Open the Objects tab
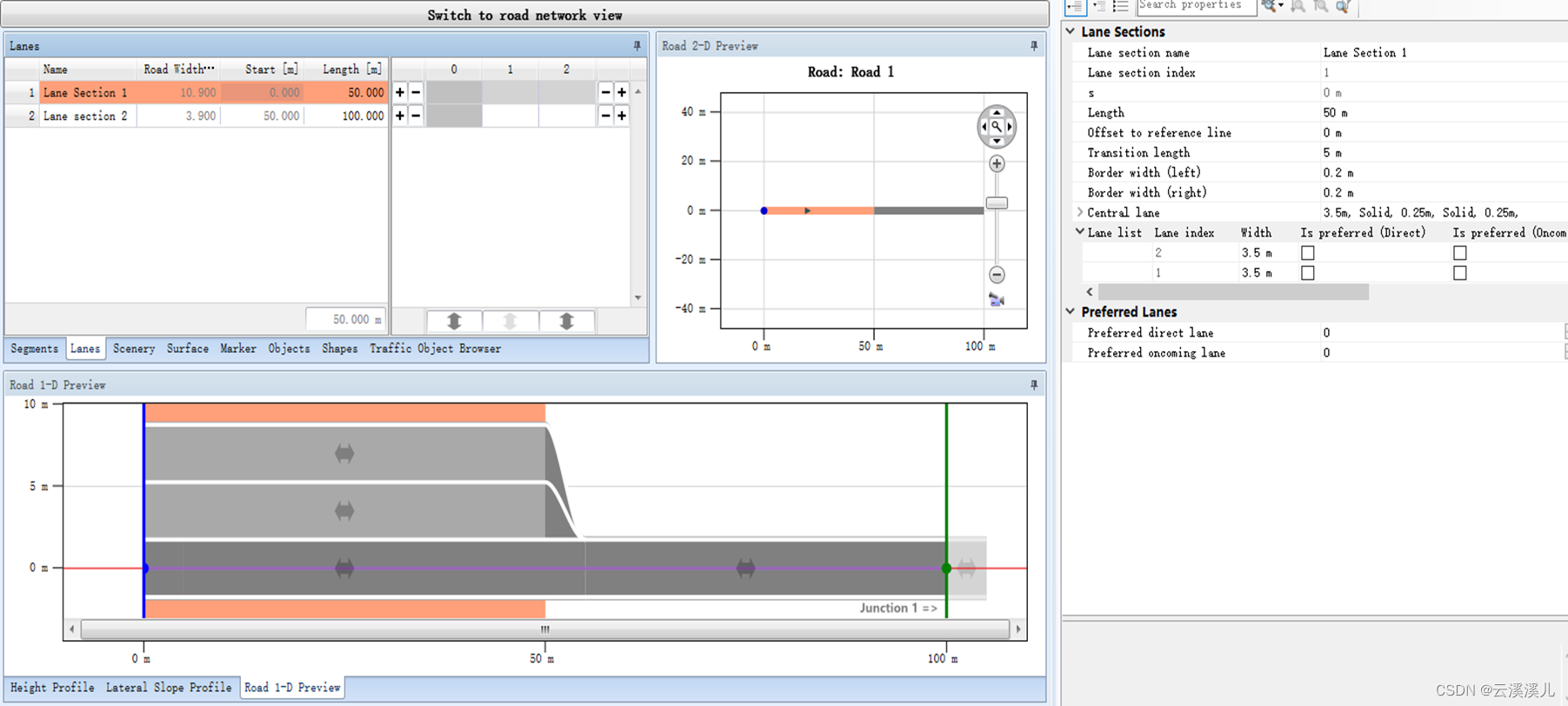 point(289,349)
